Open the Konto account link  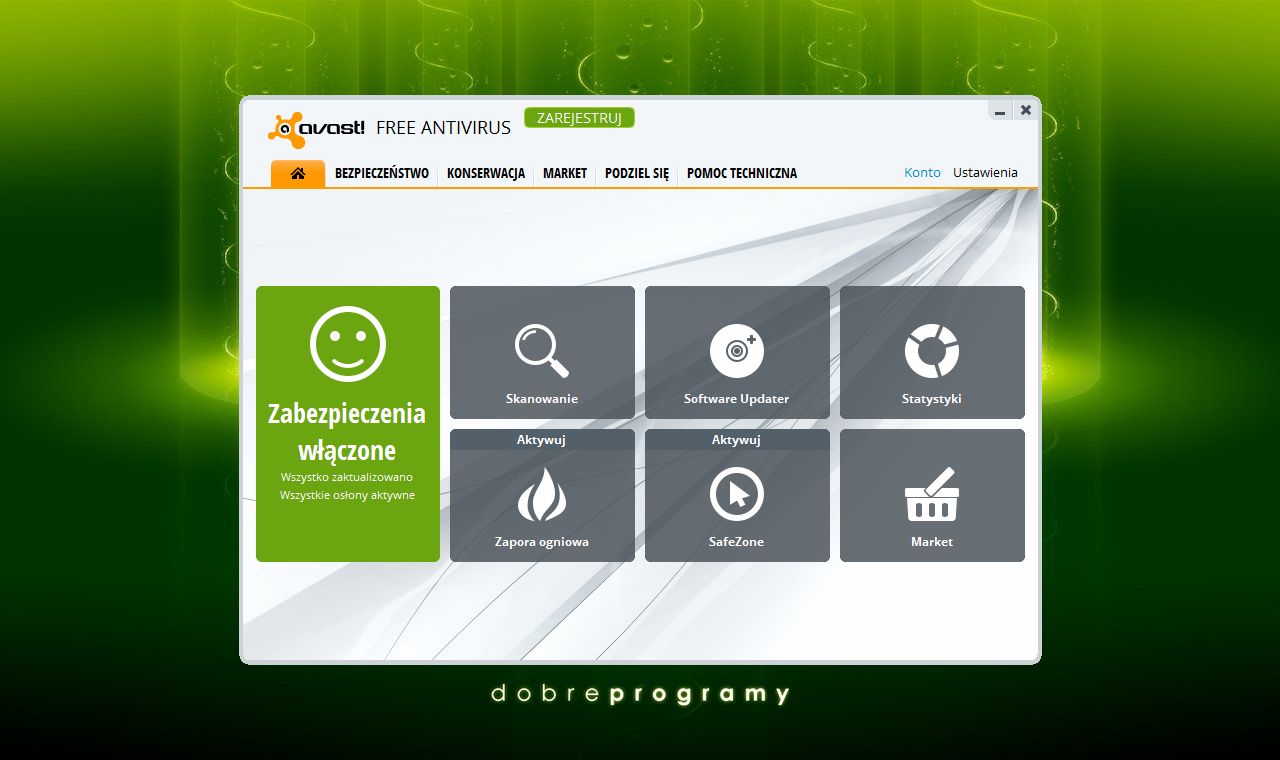click(922, 172)
